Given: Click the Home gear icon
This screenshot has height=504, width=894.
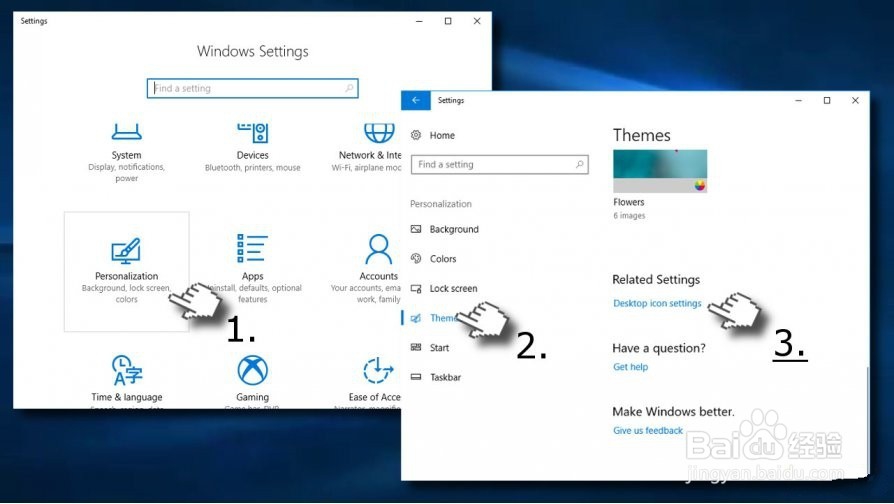Looking at the screenshot, I should pos(416,135).
